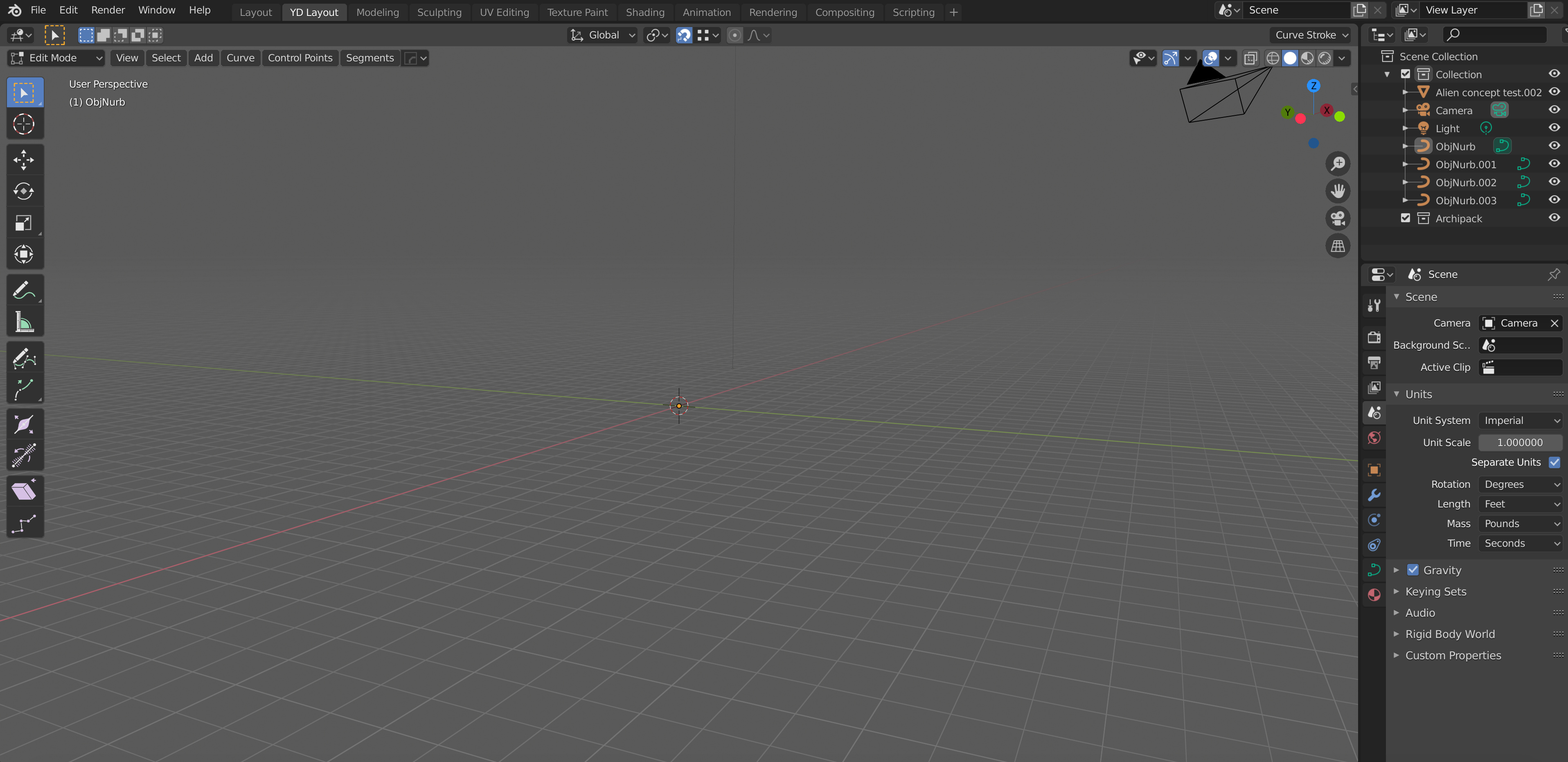The width and height of the screenshot is (1568, 762).
Task: Select the Move tool in toolbar
Action: tap(24, 159)
